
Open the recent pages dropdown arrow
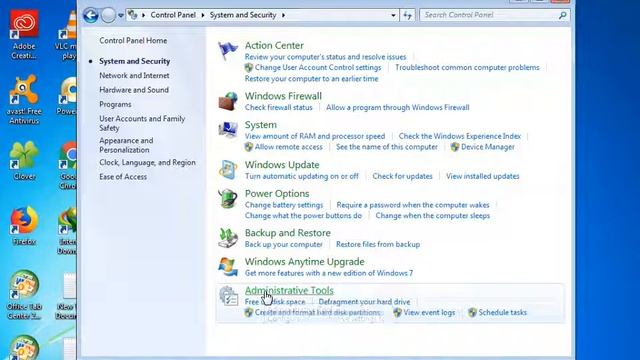(x=121, y=16)
